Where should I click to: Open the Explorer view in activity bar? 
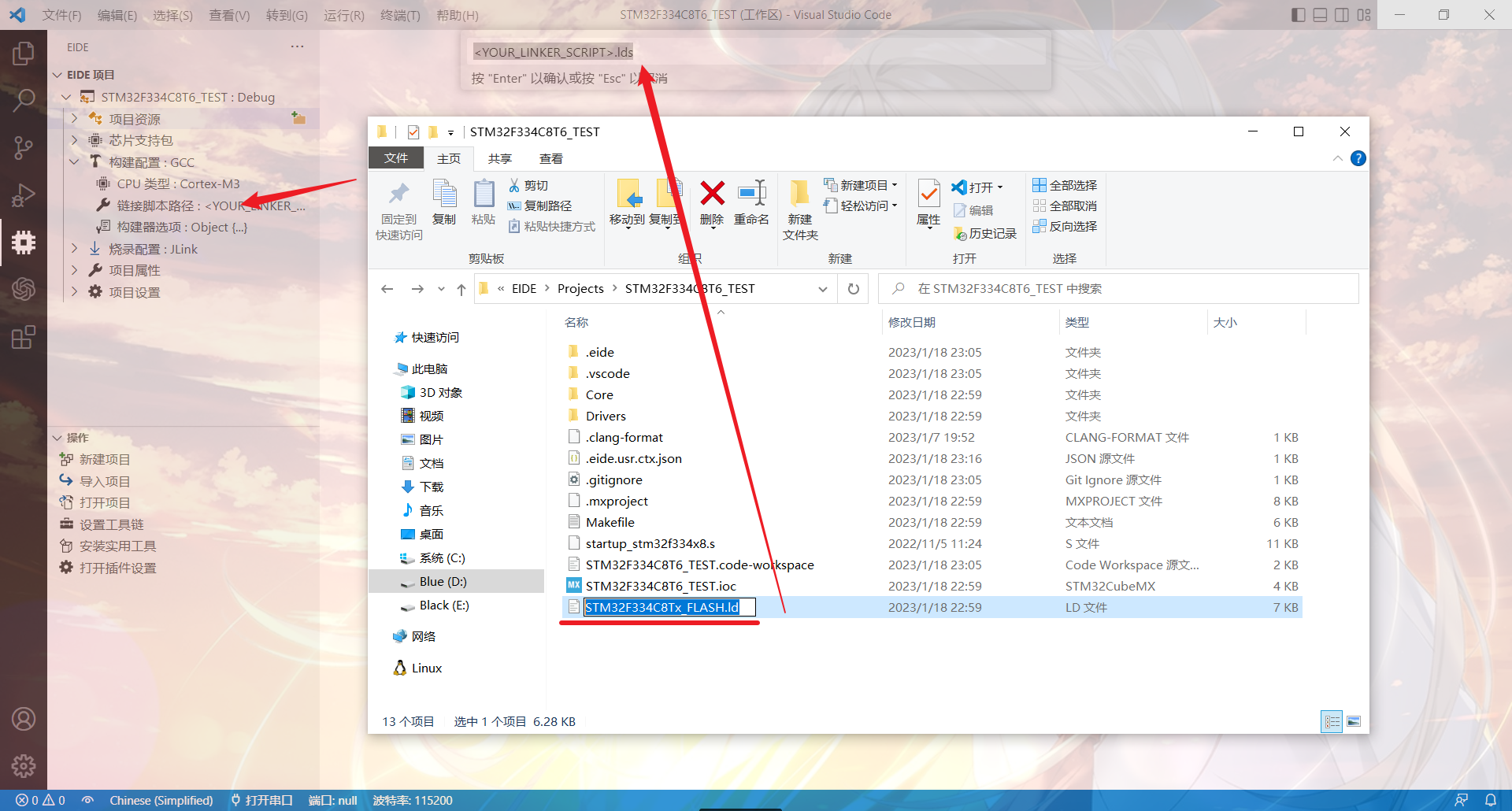pyautogui.click(x=24, y=54)
